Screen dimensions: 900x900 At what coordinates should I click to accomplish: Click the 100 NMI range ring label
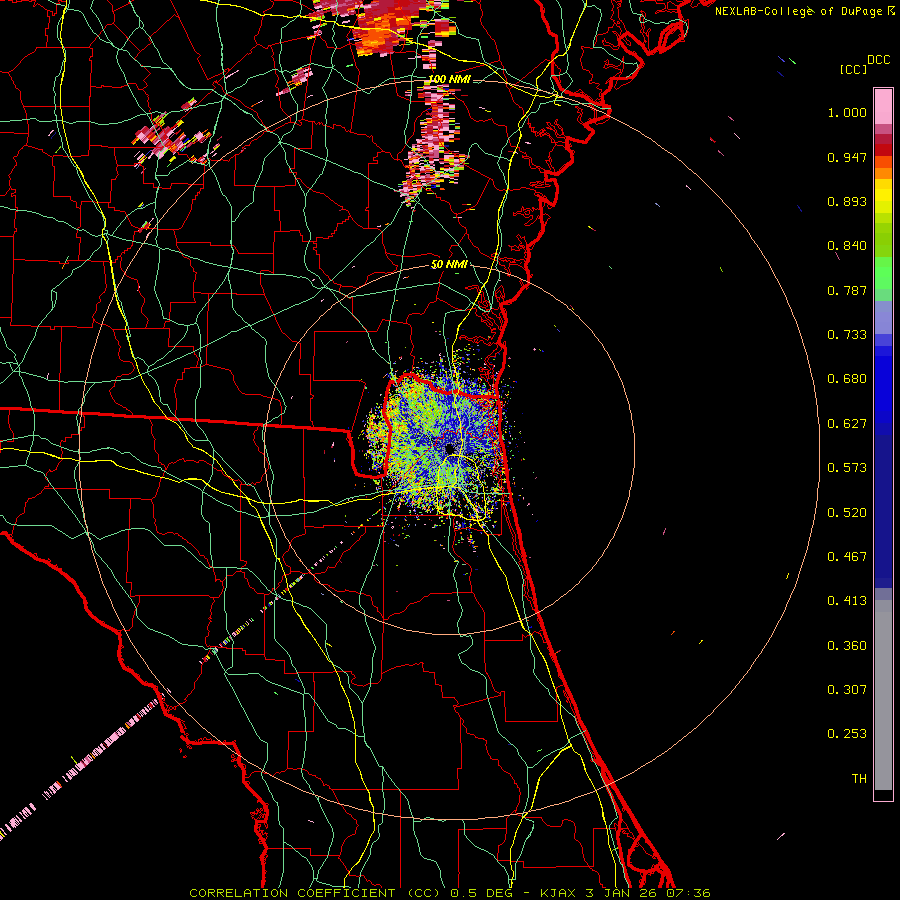(449, 79)
